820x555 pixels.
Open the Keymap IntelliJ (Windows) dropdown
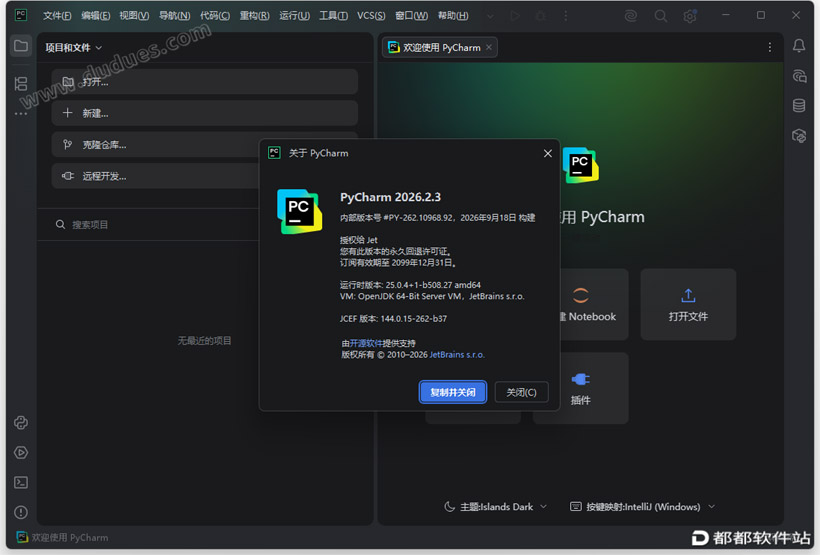tap(642, 507)
